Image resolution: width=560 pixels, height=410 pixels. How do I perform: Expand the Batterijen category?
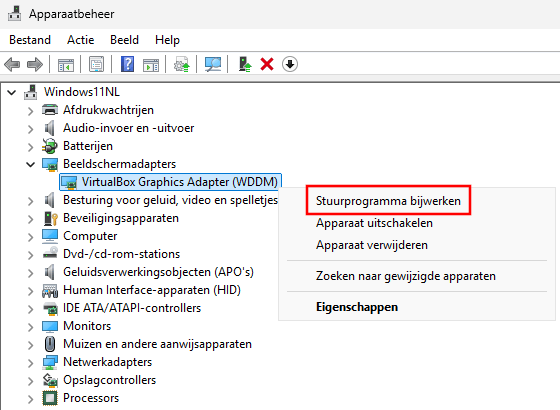click(30, 147)
